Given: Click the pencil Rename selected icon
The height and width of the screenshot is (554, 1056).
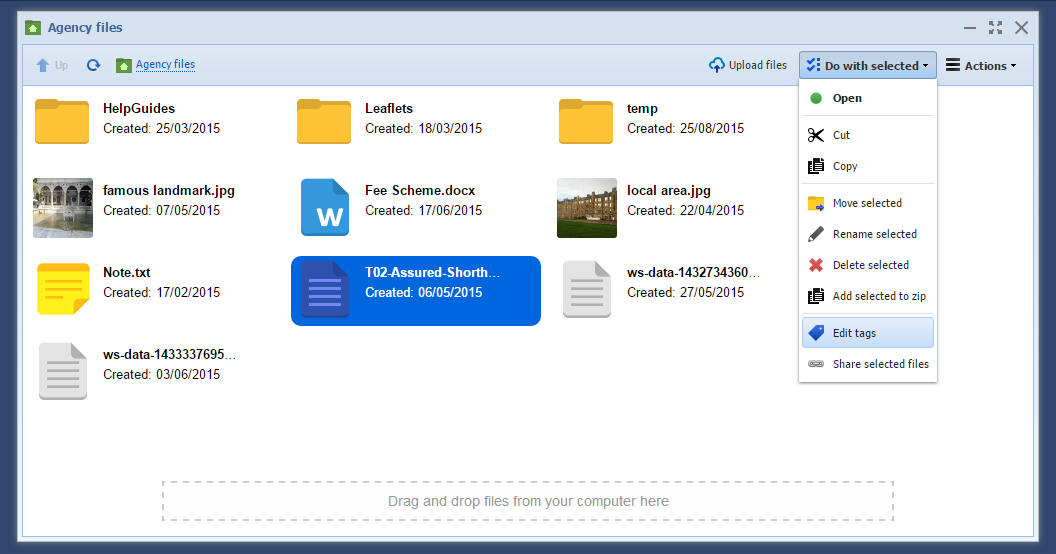Looking at the screenshot, I should pos(816,234).
